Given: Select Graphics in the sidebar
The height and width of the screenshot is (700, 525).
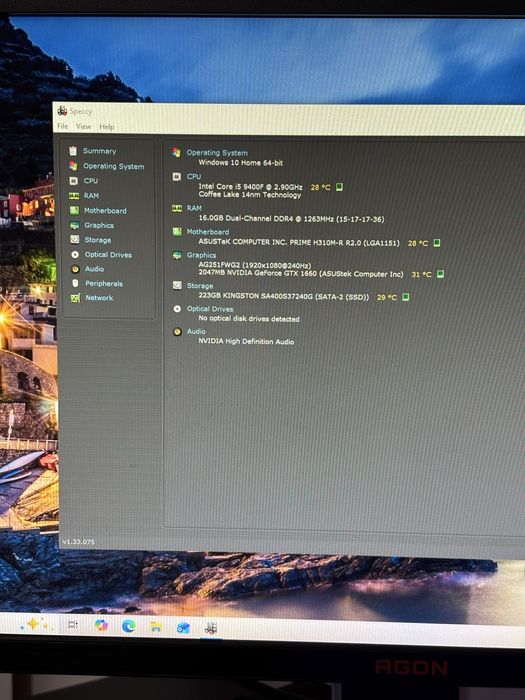Looking at the screenshot, I should [x=99, y=225].
